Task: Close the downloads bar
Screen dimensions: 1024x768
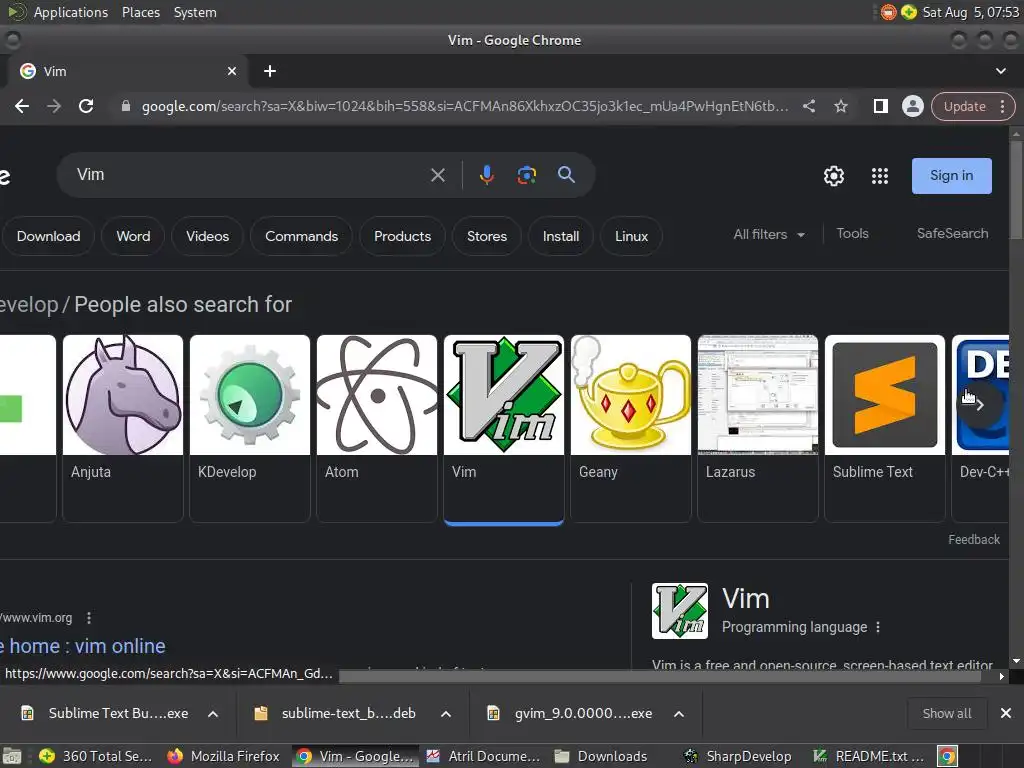Action: pyautogui.click(x=1006, y=713)
